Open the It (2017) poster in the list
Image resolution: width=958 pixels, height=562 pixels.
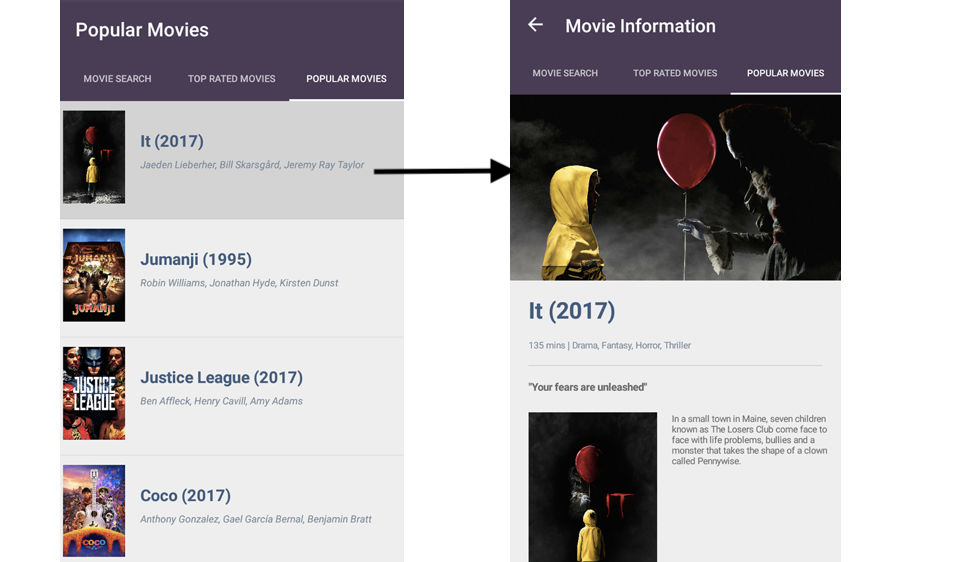click(94, 157)
